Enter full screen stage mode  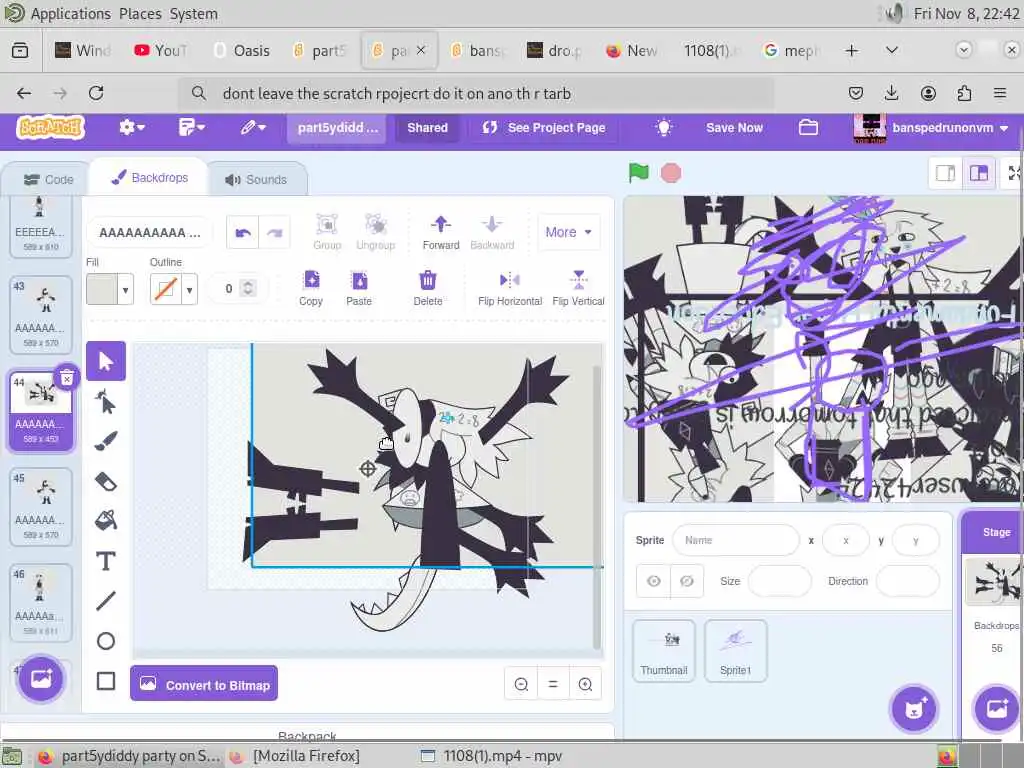pos(1014,173)
